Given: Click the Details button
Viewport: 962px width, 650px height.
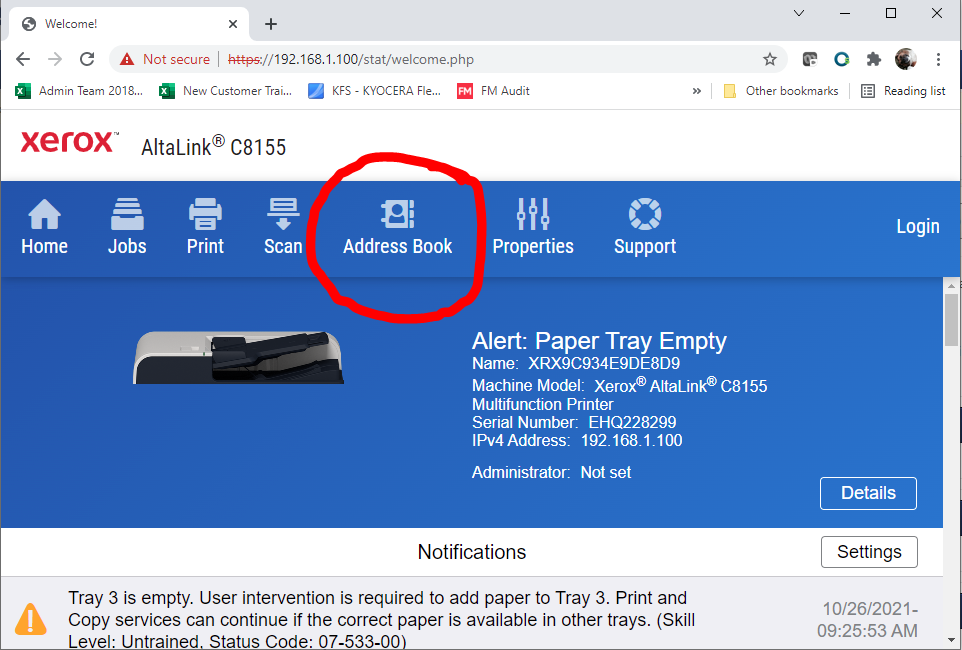Looking at the screenshot, I should pos(868,493).
